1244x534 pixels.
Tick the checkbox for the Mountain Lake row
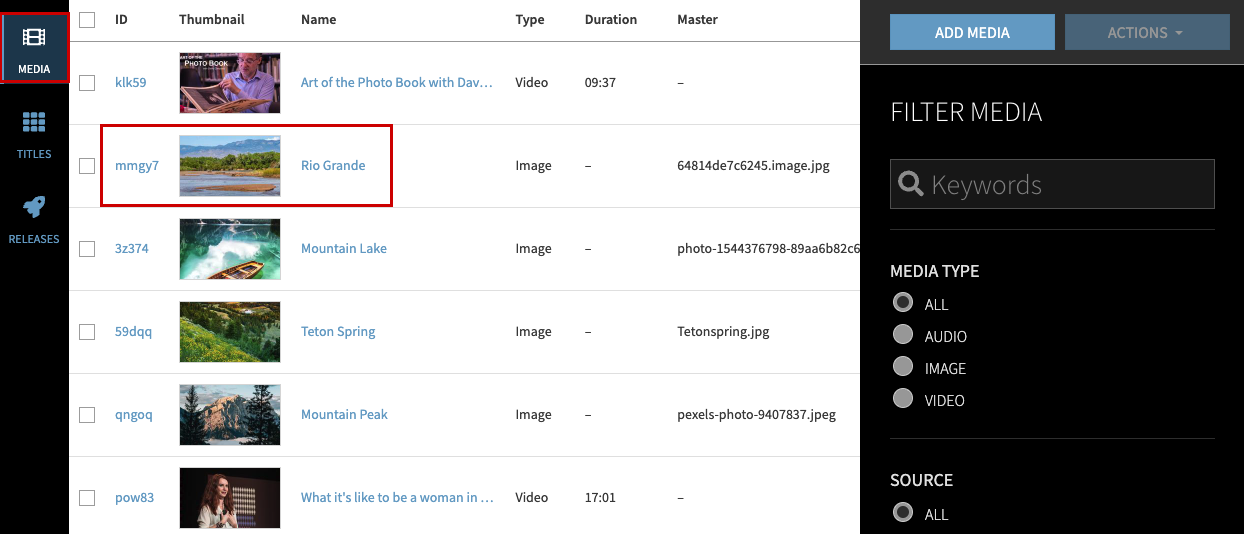pyautogui.click(x=87, y=248)
